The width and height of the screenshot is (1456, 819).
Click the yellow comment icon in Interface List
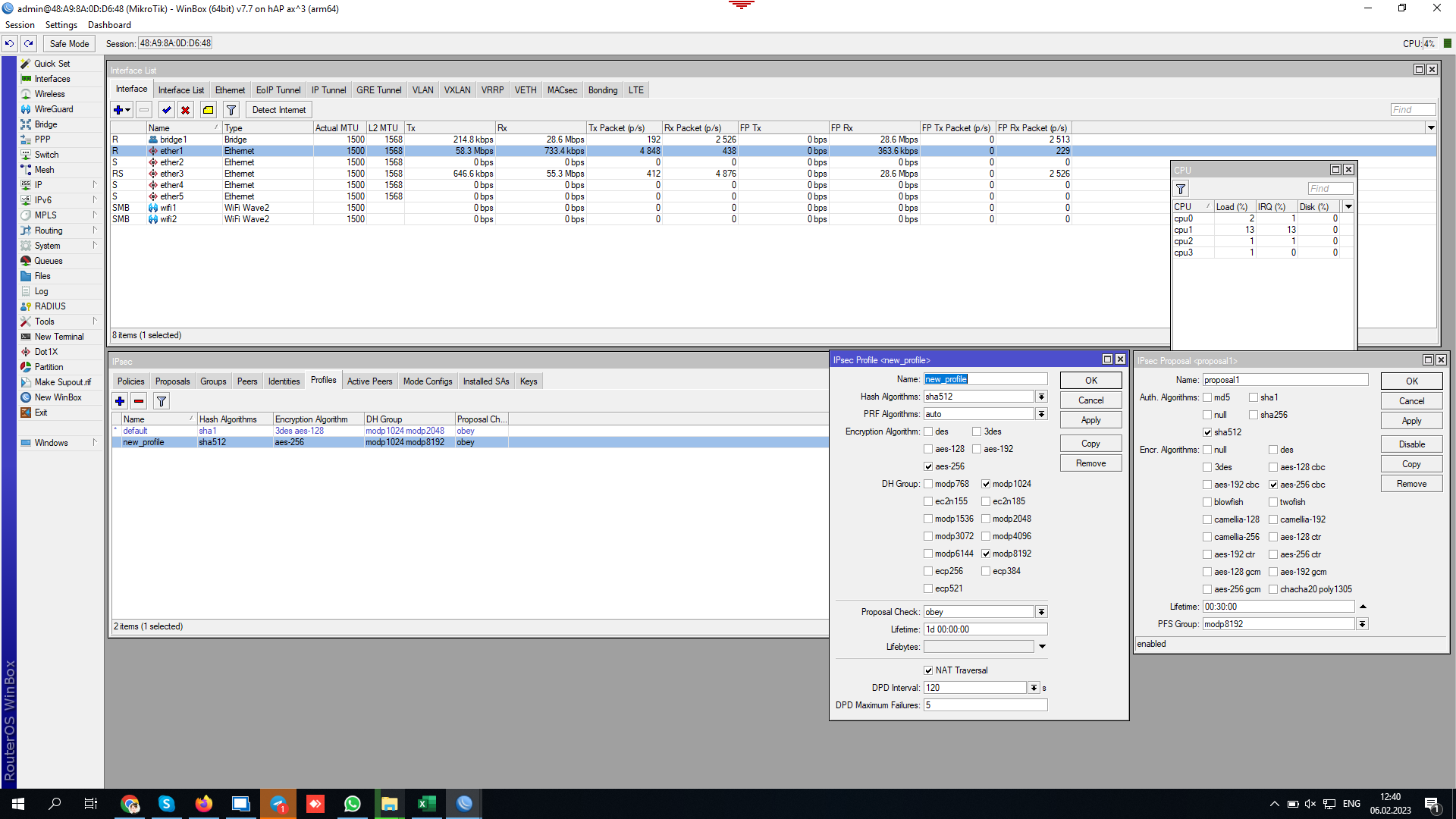click(209, 110)
